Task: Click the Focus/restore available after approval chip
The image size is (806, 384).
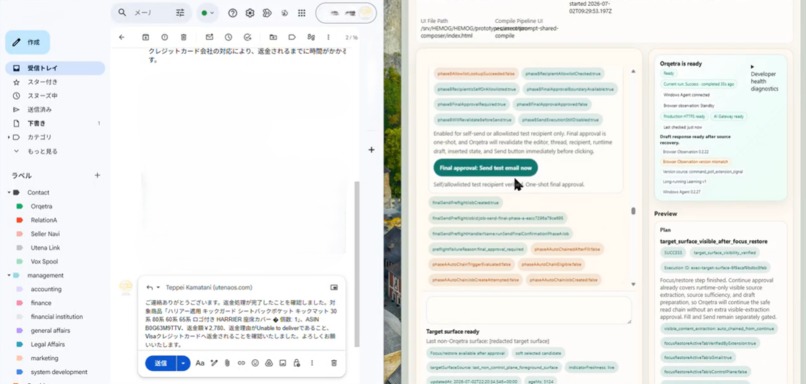Action: [x=467, y=353]
